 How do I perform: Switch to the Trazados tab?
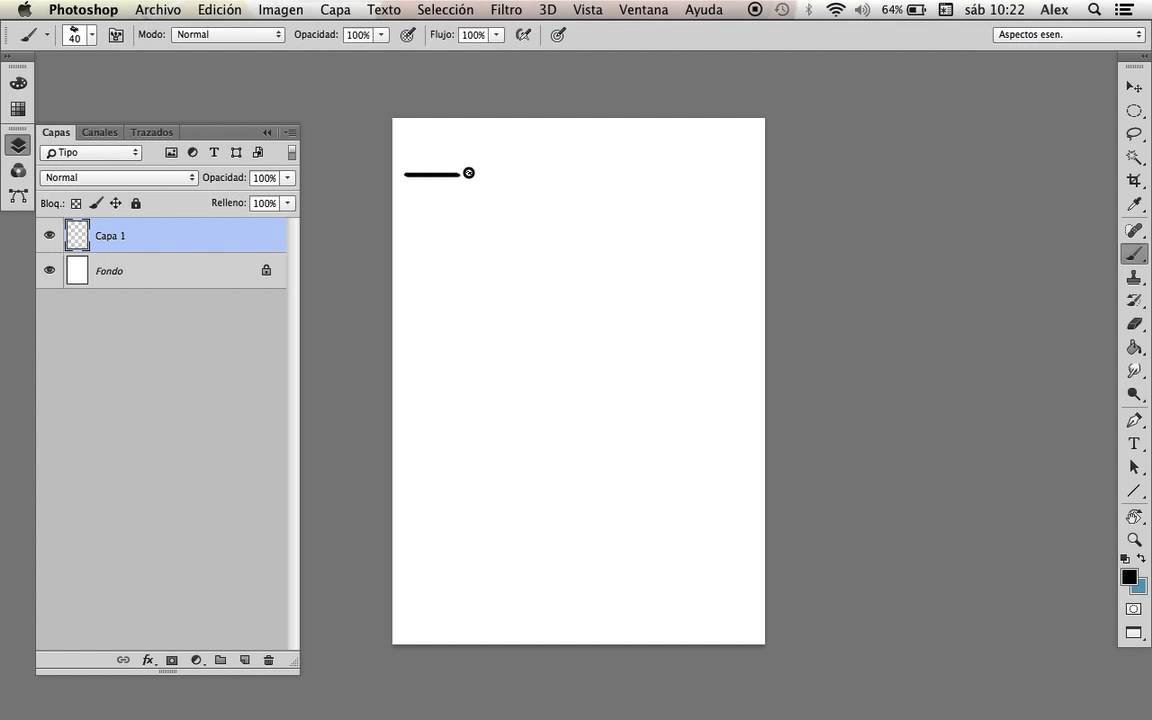point(151,132)
